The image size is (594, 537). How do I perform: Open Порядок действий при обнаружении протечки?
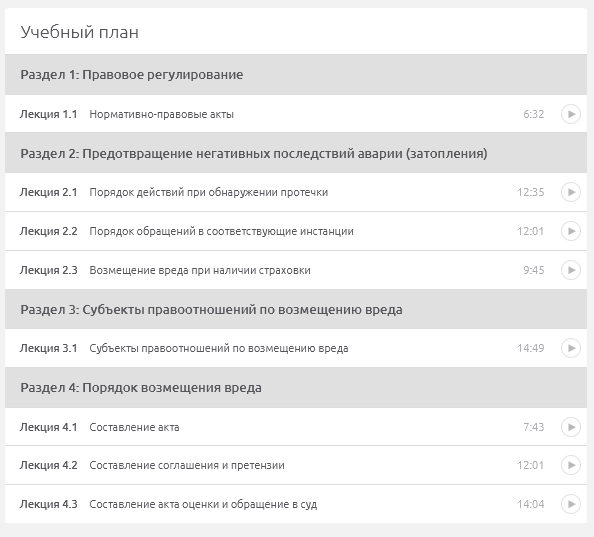pos(208,192)
